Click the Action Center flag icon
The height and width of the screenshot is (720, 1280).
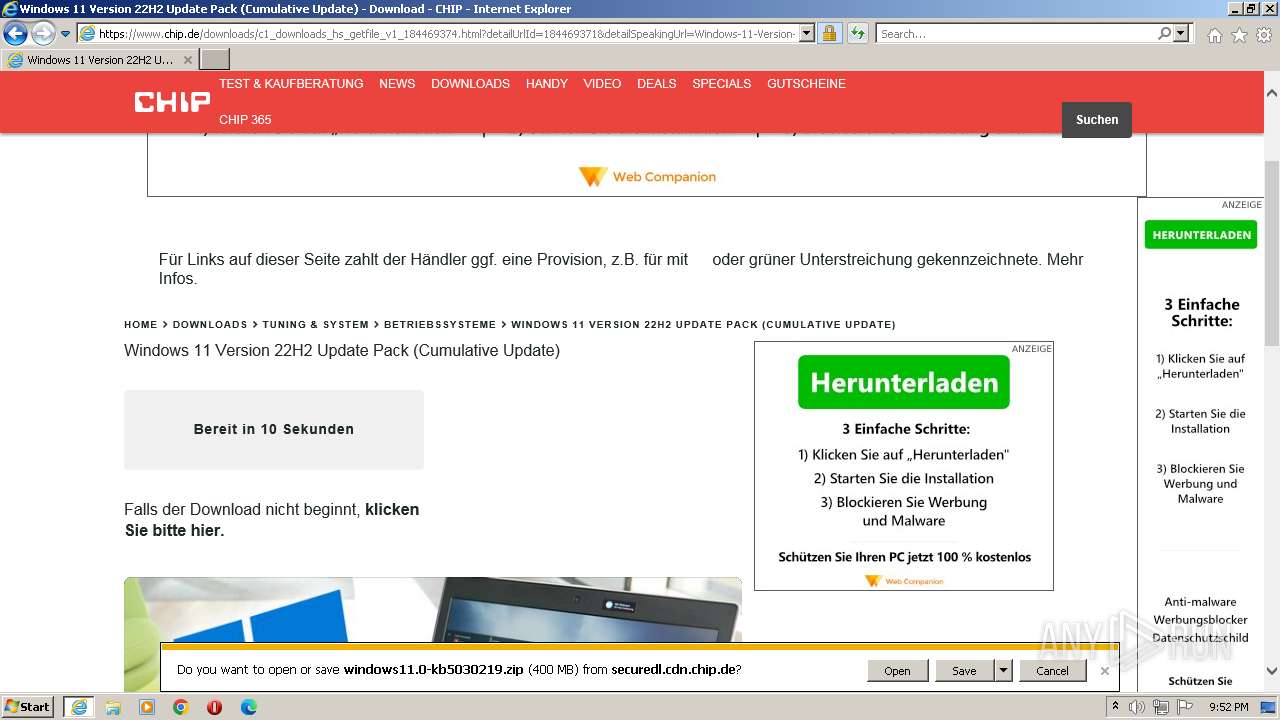[x=1185, y=707]
